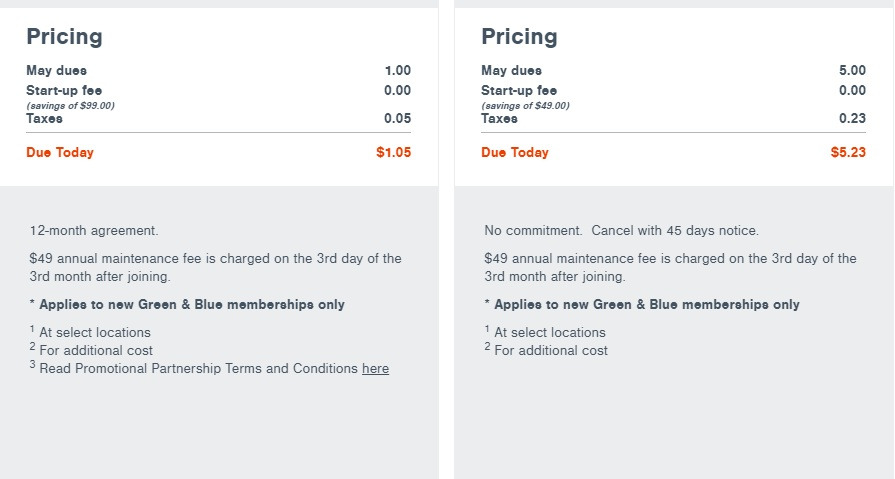This screenshot has height=479, width=895.
Task: Click the "No commitment. Cancel with 45 days notice" text
Action: (621, 231)
